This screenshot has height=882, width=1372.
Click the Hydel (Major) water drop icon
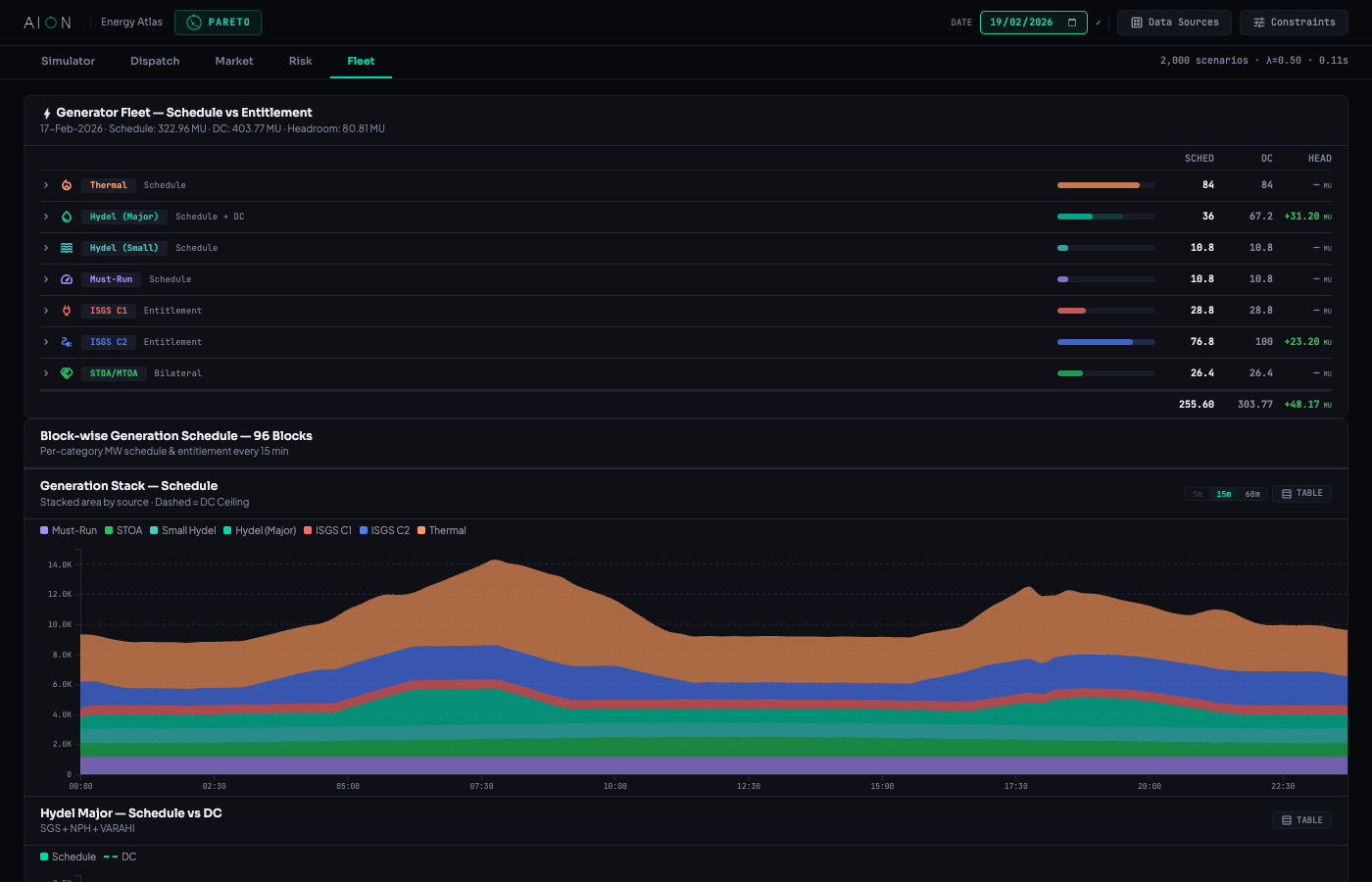65,216
